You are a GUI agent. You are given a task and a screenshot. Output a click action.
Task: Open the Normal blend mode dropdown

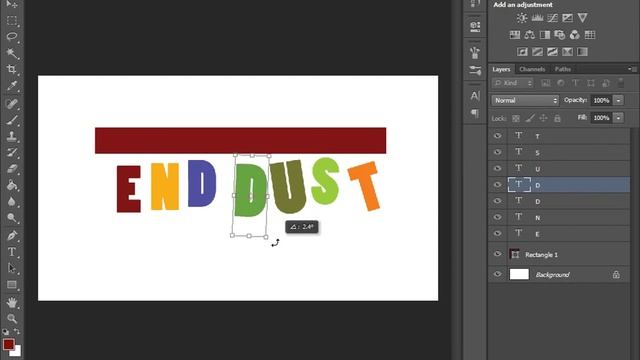(525, 100)
